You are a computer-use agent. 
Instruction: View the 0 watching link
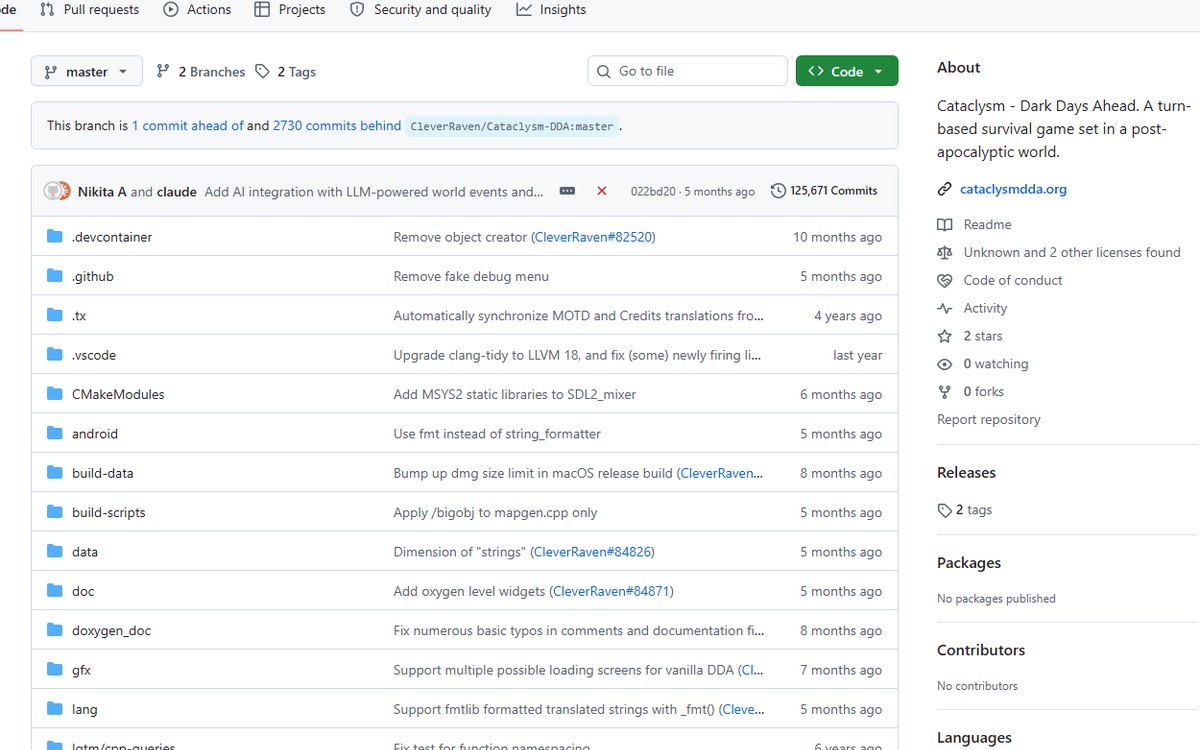pos(995,365)
